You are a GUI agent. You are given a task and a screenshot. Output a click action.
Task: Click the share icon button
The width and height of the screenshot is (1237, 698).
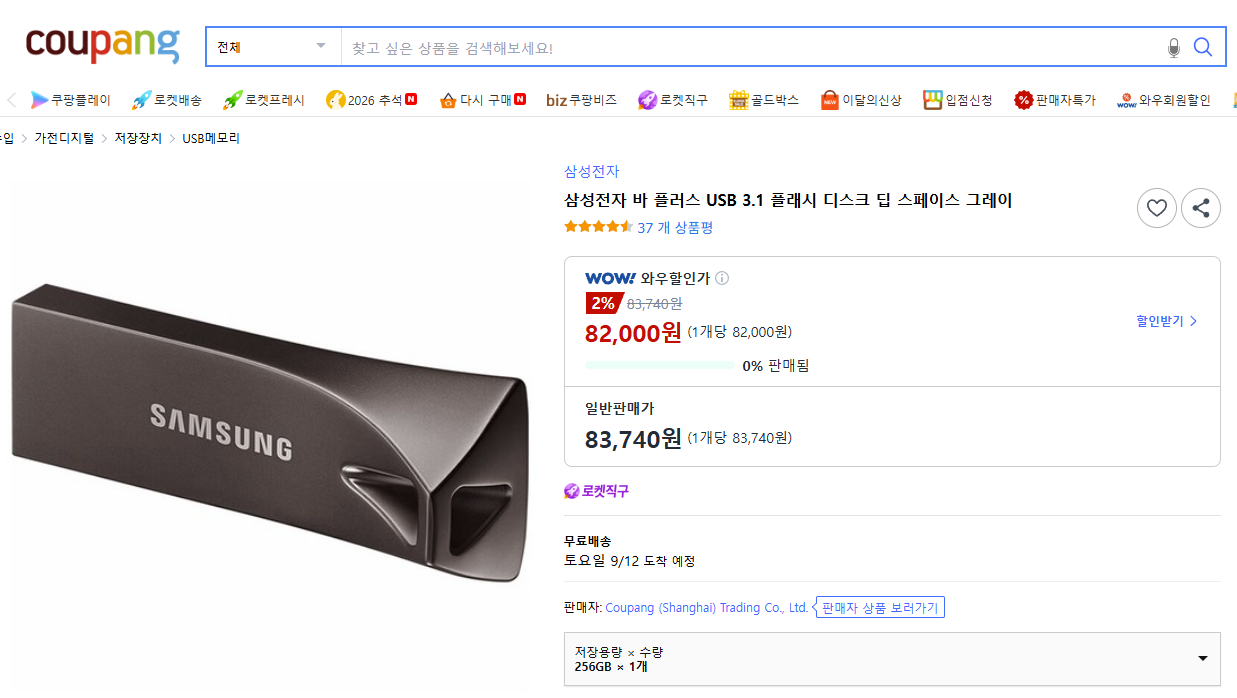(x=1201, y=208)
